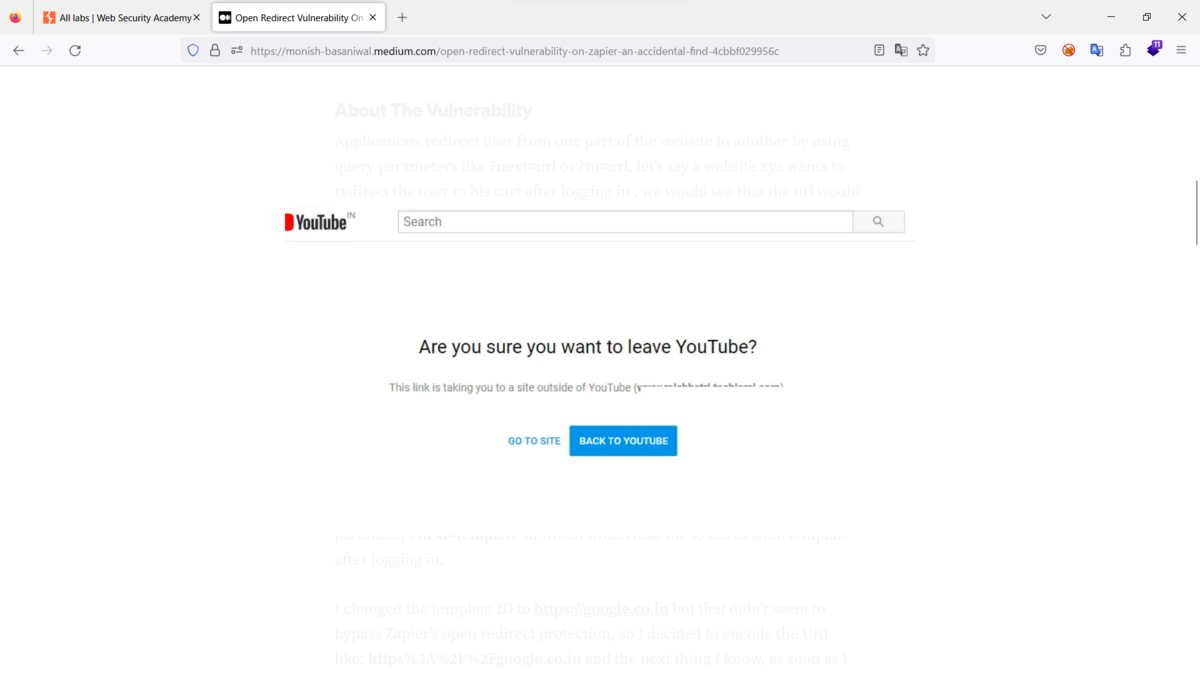This screenshot has height=675, width=1200.
Task: Open the Firefox View pinned icon
Action: point(15,17)
